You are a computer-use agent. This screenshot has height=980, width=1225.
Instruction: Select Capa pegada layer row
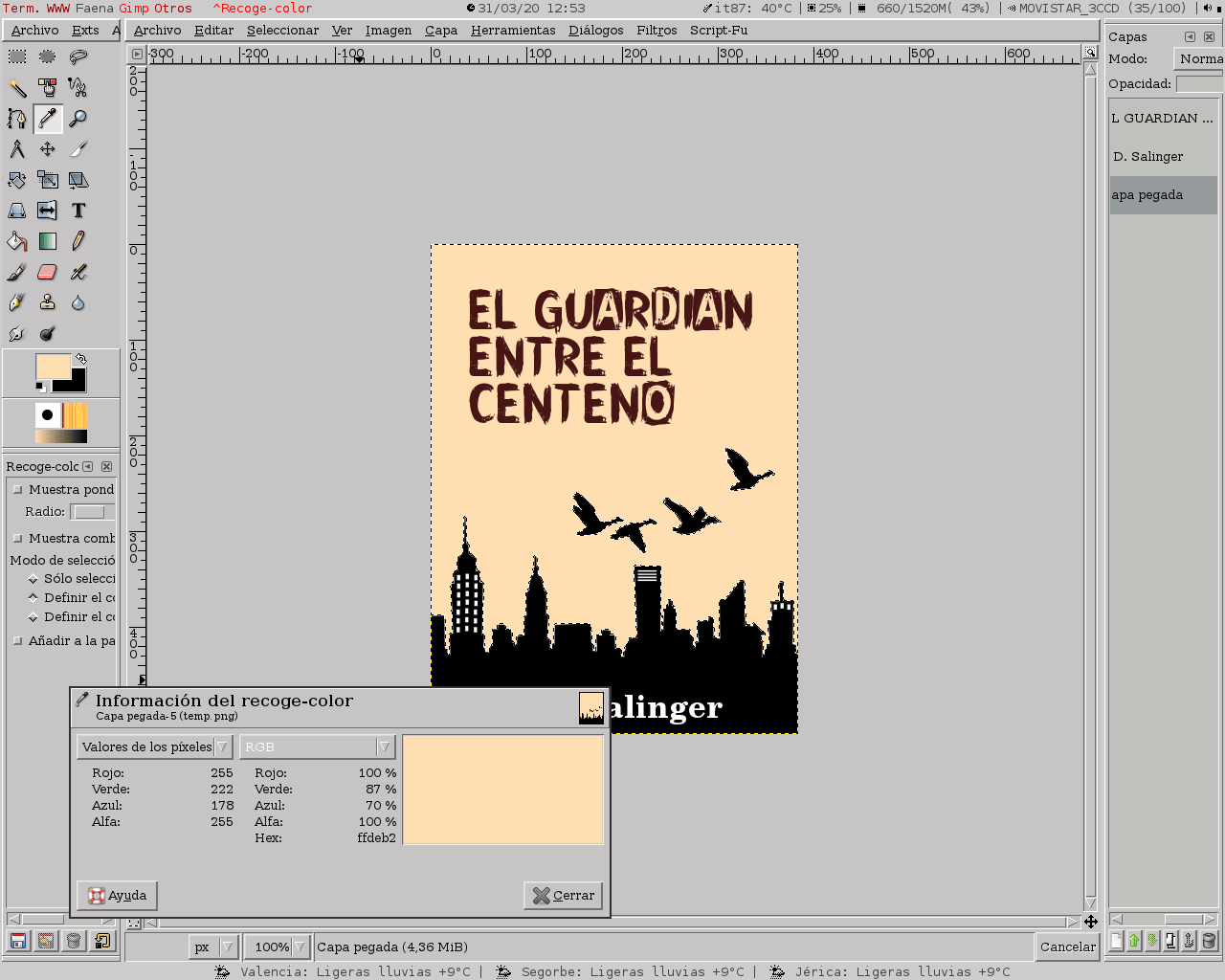[1164, 195]
